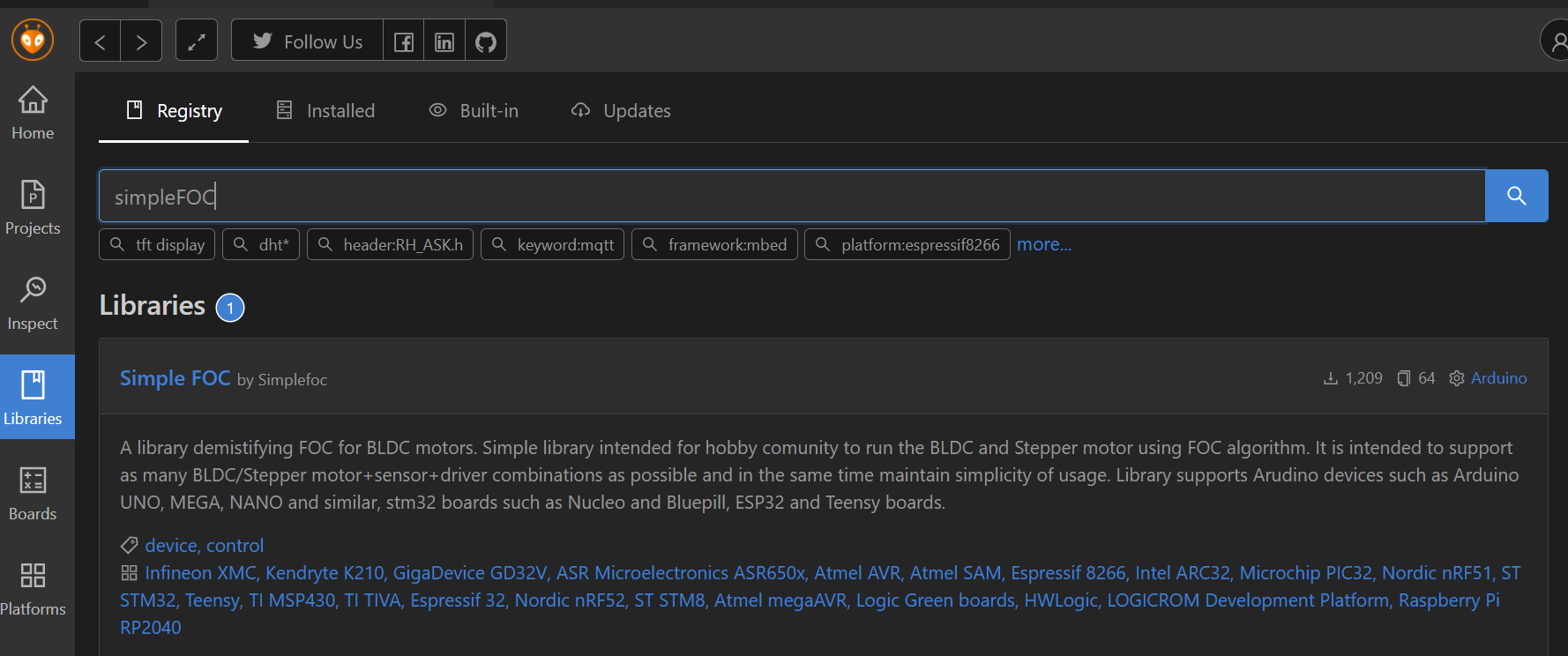Apply the 'dht*' search suggestion

pyautogui.click(x=261, y=244)
